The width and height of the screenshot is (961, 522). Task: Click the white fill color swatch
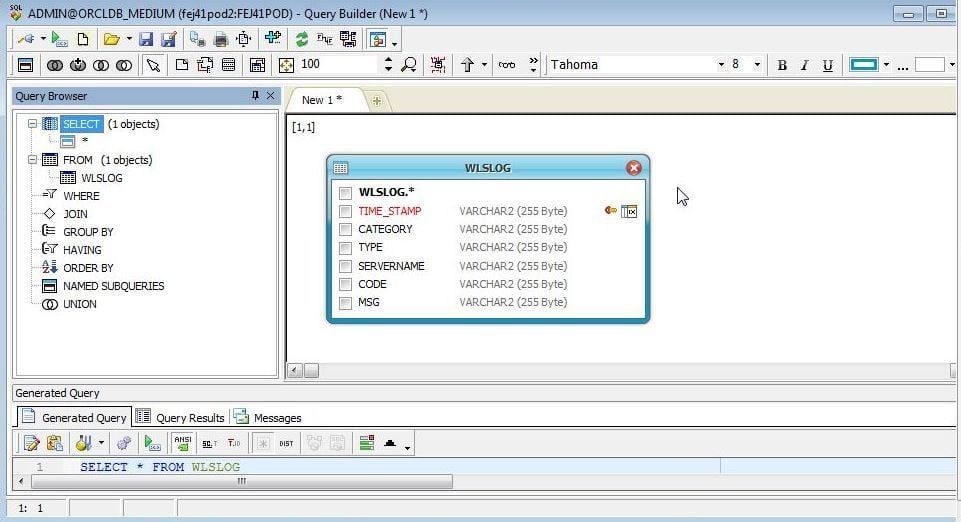930,64
